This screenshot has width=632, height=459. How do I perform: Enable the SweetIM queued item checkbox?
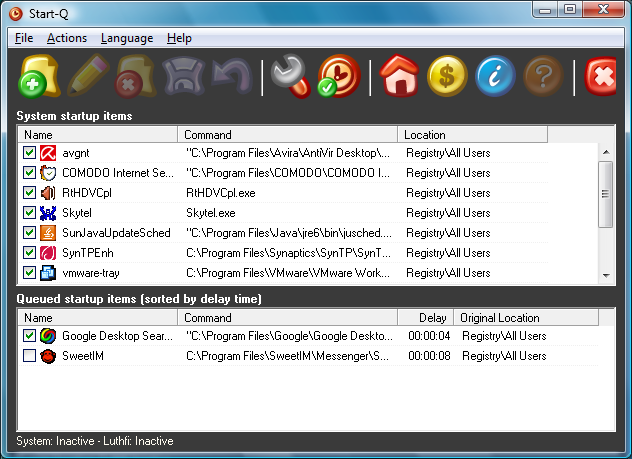click(29, 356)
